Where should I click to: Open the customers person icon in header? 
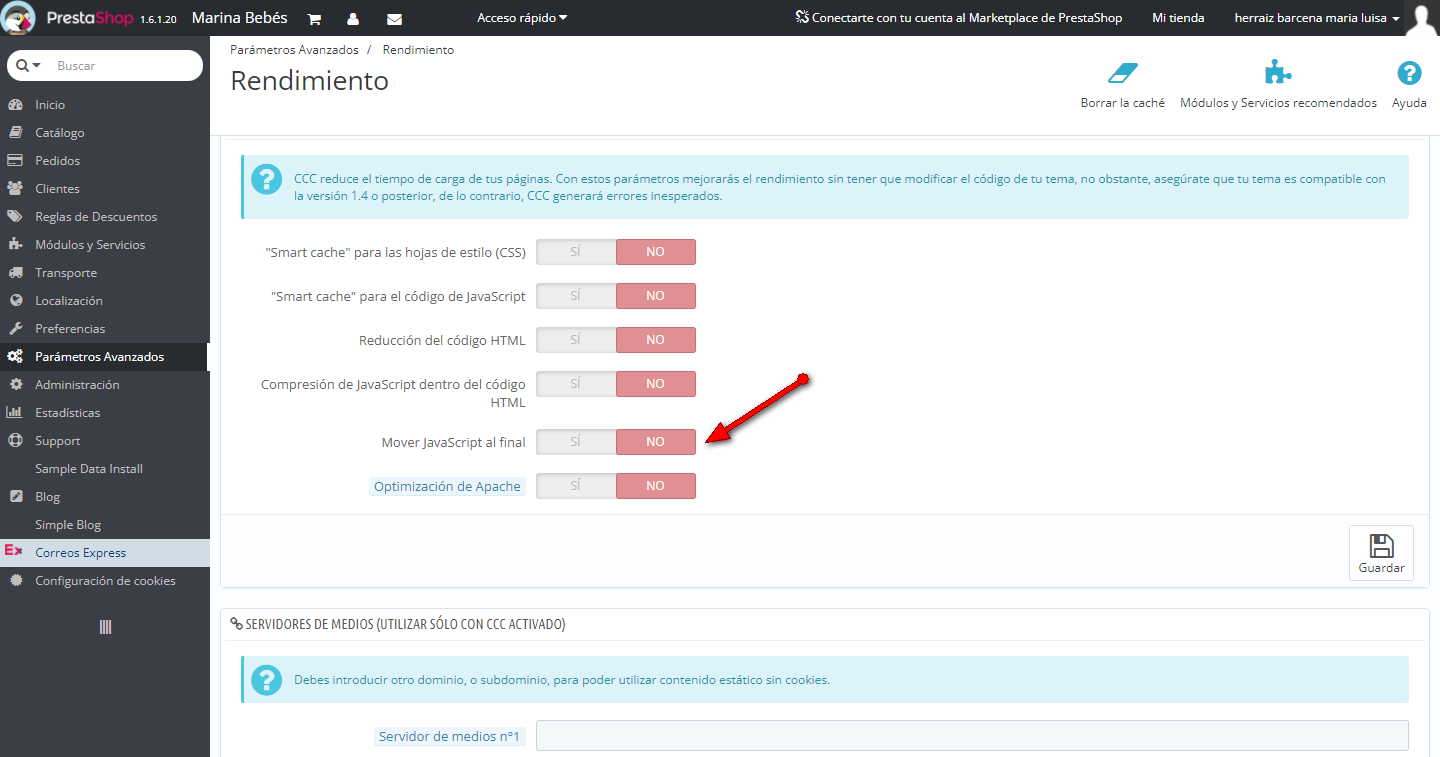pyautogui.click(x=353, y=19)
